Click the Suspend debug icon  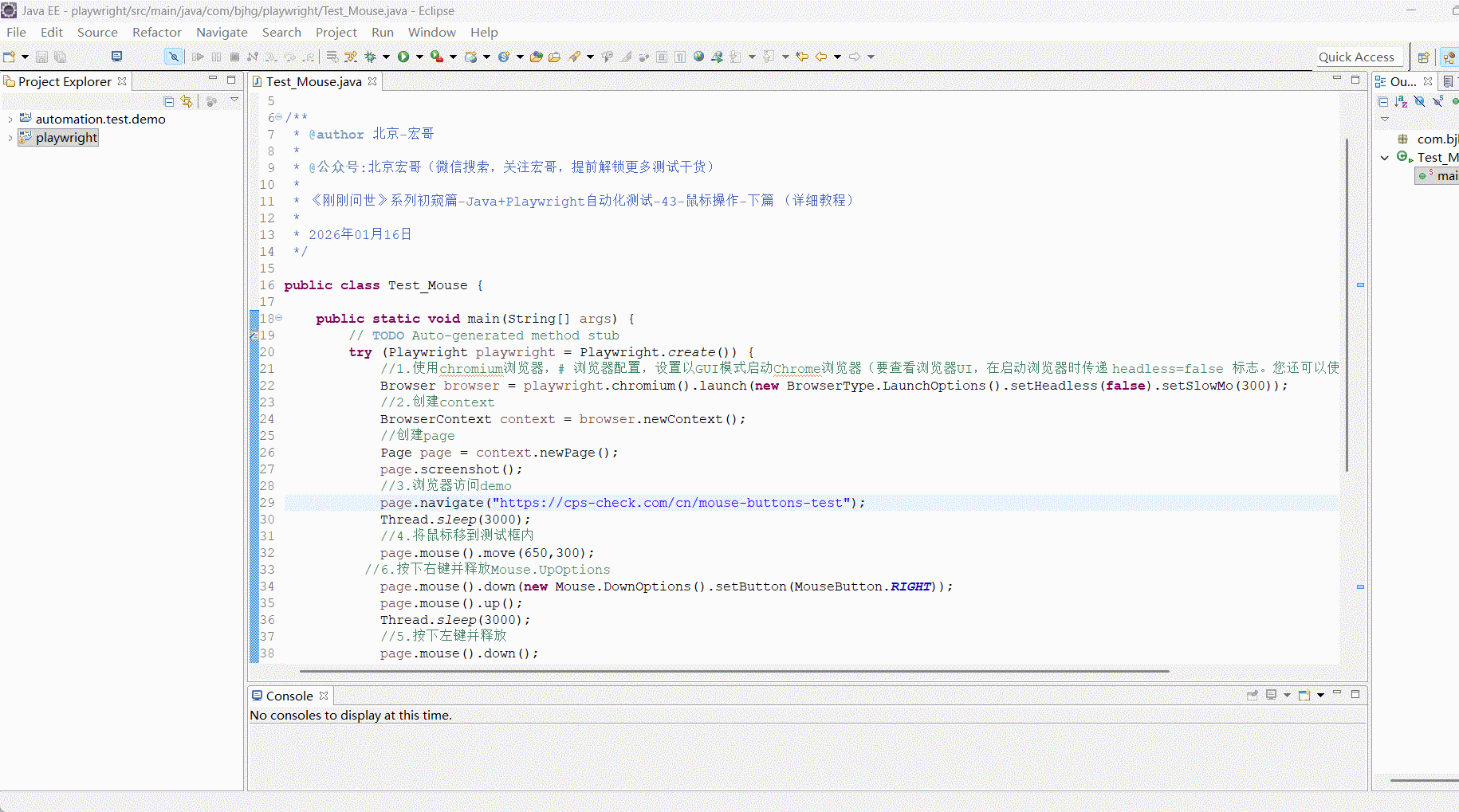216,57
